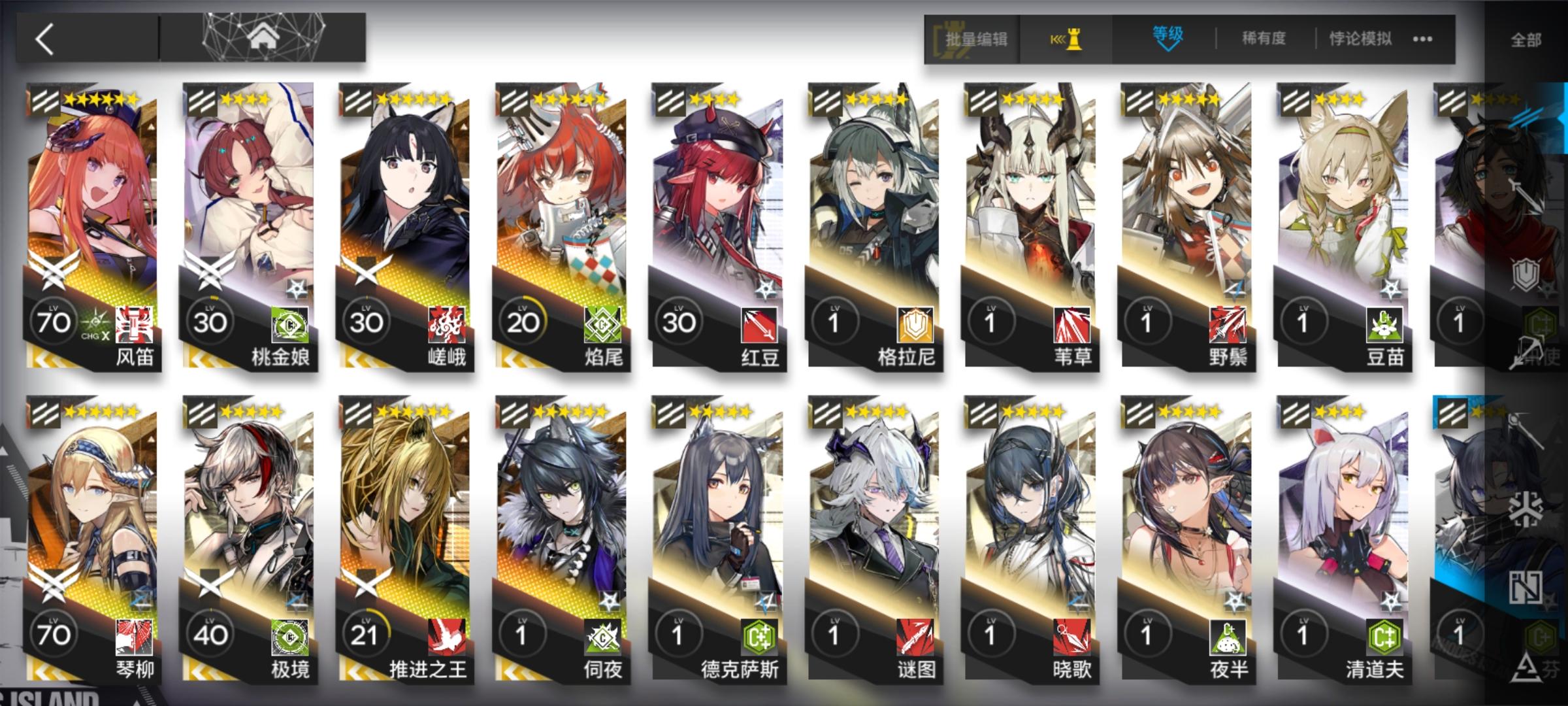The image size is (1568, 706).
Task: Expand the three-line menu on 风笛 card
Action: pyautogui.click(x=44, y=101)
